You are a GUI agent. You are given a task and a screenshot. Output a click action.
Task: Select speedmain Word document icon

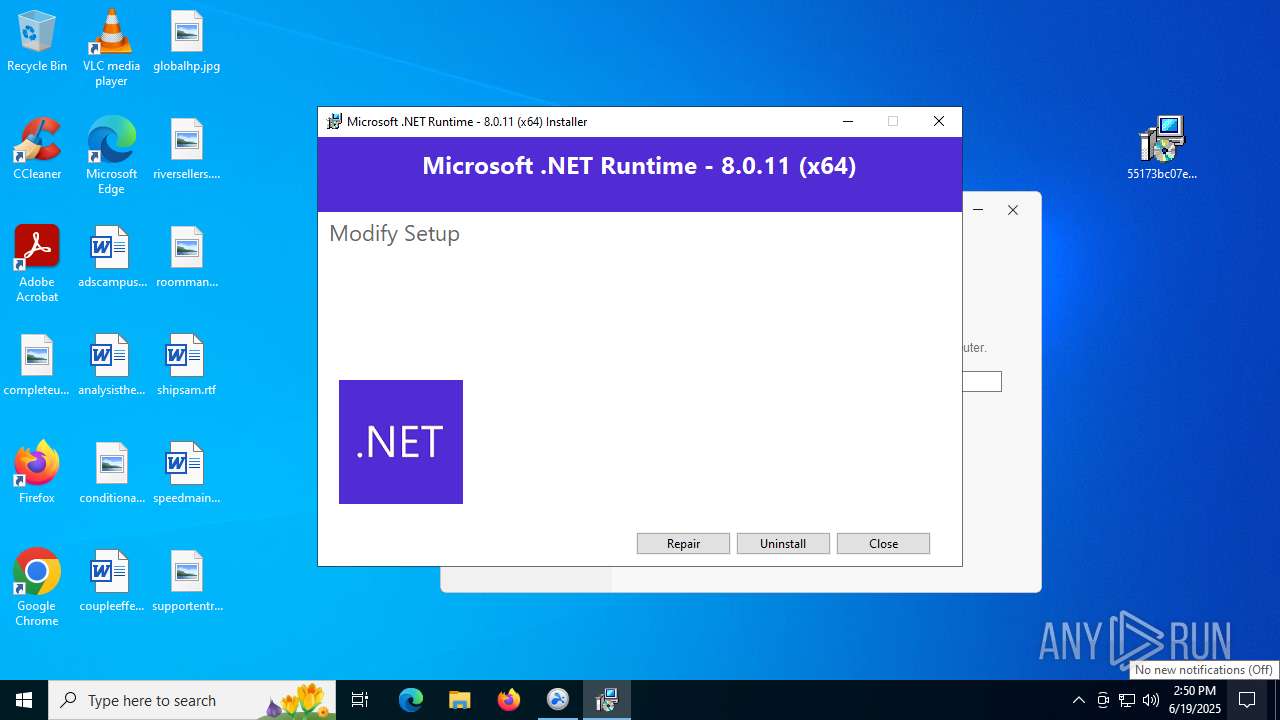[x=186, y=473]
